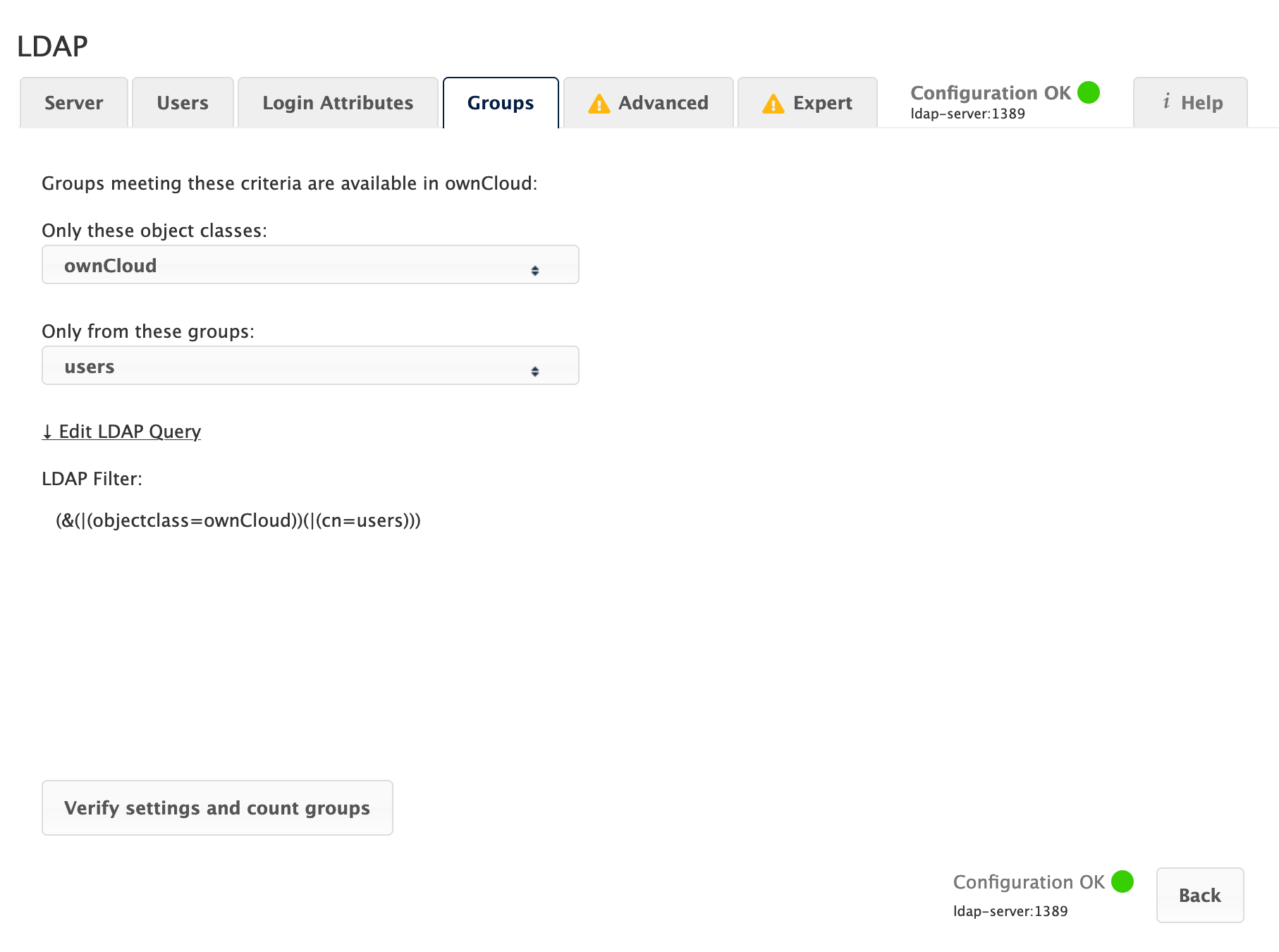Viewport: 1279px width, 952px height.
Task: Click Verify settings and count groups
Action: pos(216,808)
